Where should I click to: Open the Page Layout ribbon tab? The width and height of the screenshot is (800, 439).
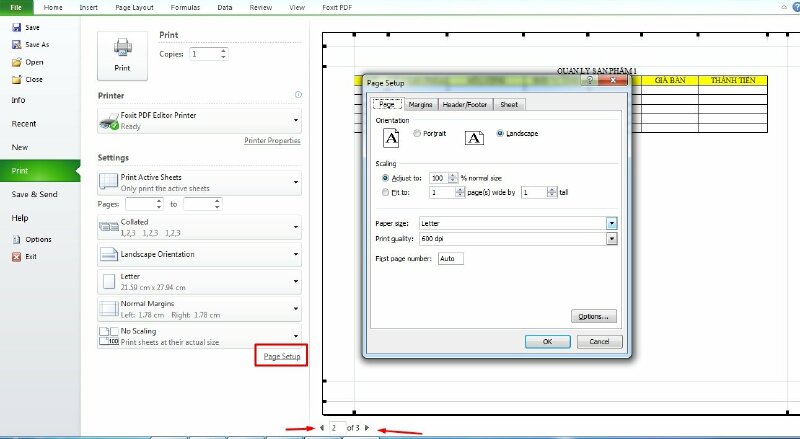coord(135,7)
